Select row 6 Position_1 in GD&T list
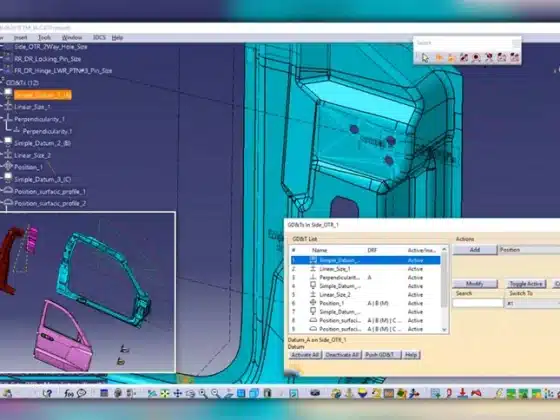Viewport: 560px width, 420px height. coord(365,303)
